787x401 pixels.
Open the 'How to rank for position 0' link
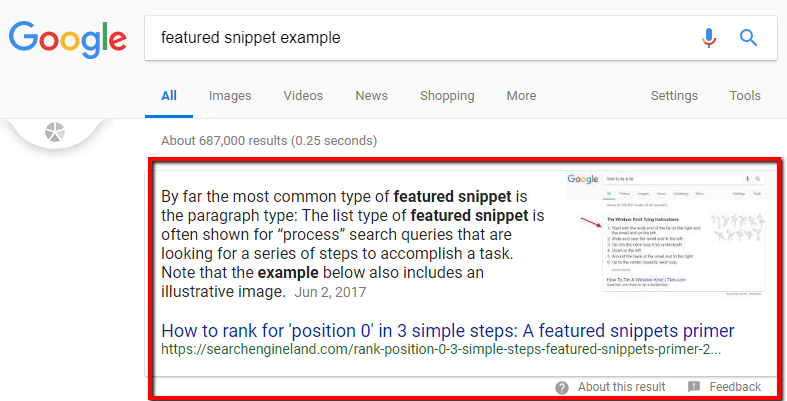click(x=448, y=331)
